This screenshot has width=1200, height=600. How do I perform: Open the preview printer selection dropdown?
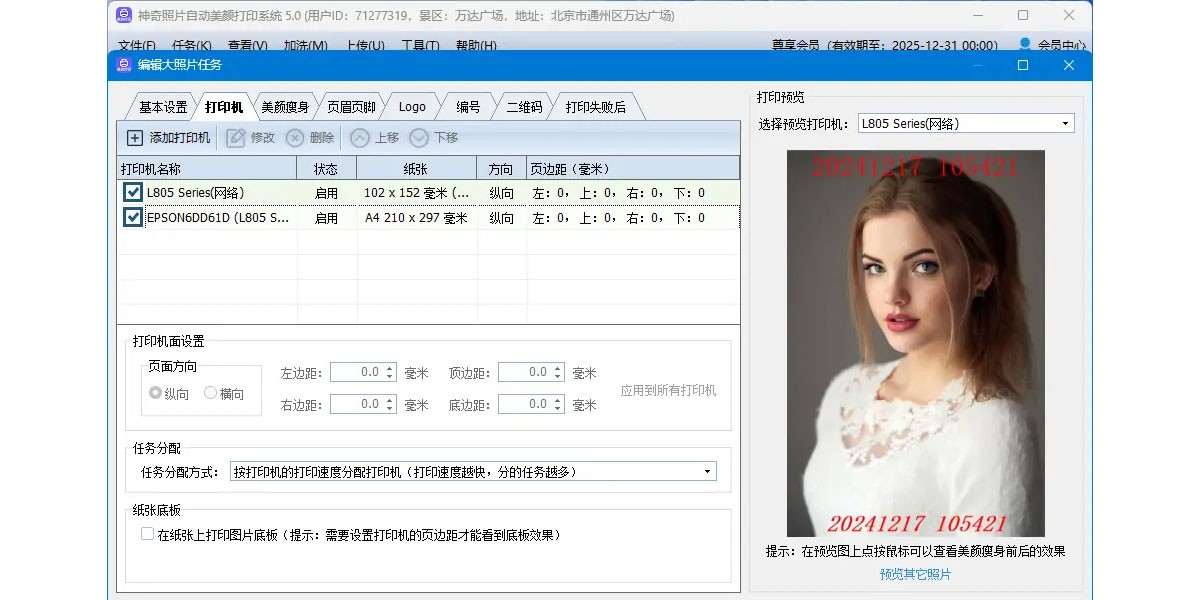click(1066, 124)
